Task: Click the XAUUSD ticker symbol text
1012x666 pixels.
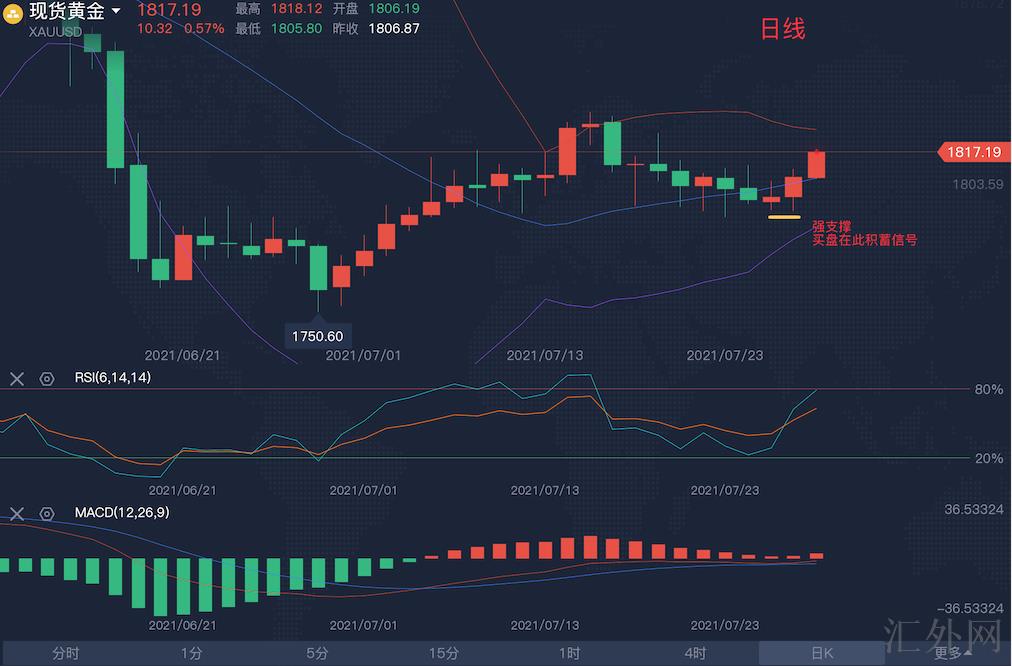Action: [x=56, y=31]
